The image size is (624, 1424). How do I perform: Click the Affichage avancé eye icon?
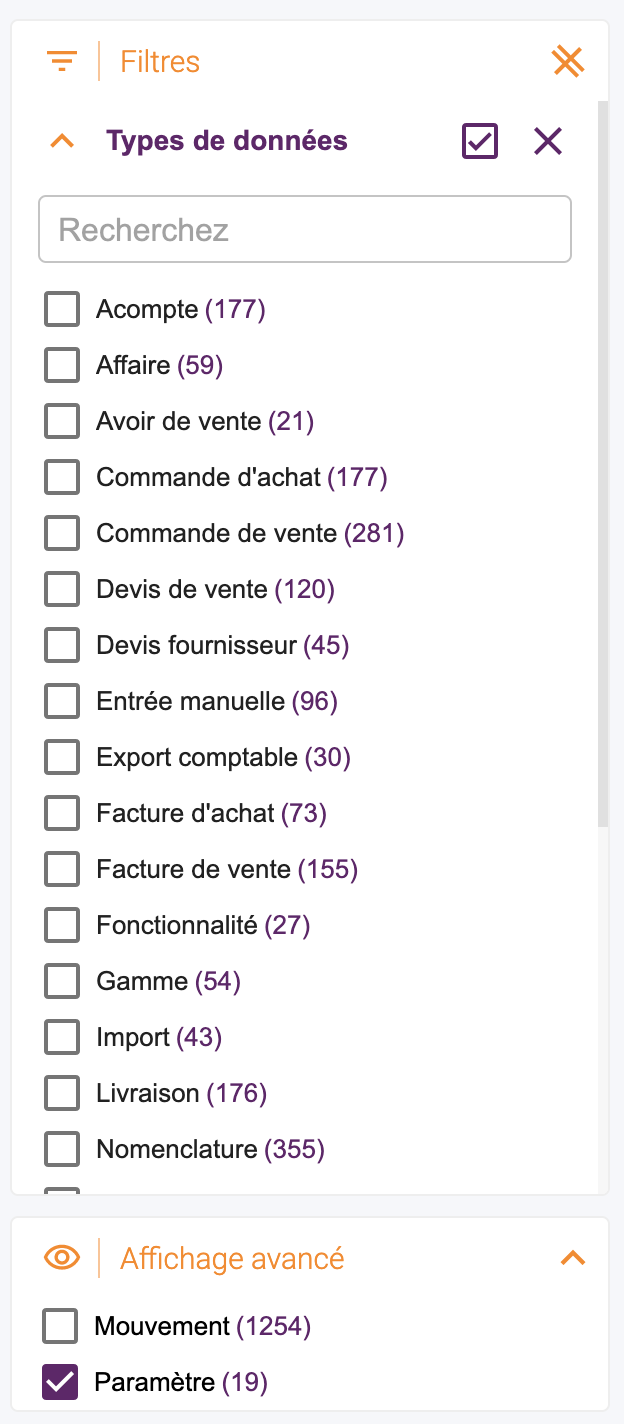62,1258
